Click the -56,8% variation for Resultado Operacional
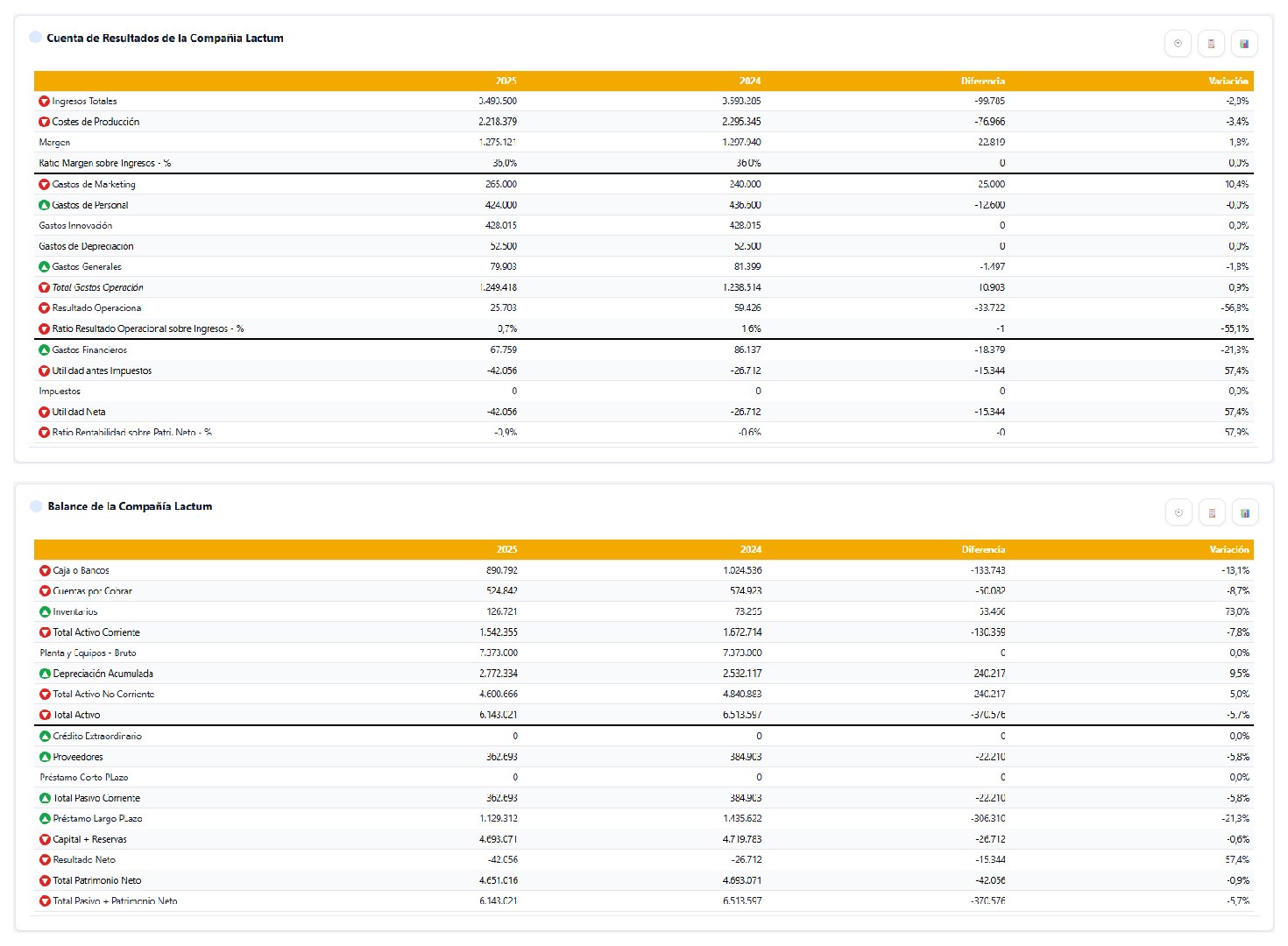 click(x=1235, y=308)
